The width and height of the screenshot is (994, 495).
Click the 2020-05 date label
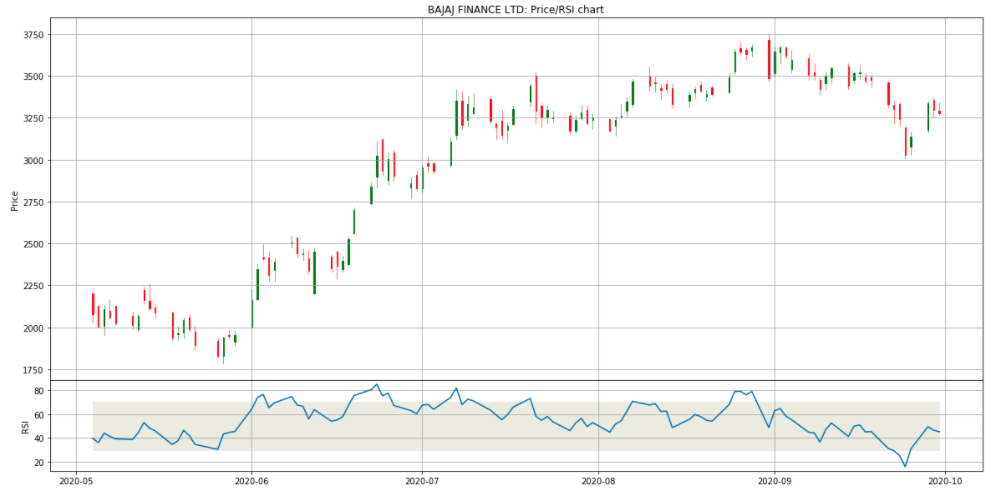76,483
